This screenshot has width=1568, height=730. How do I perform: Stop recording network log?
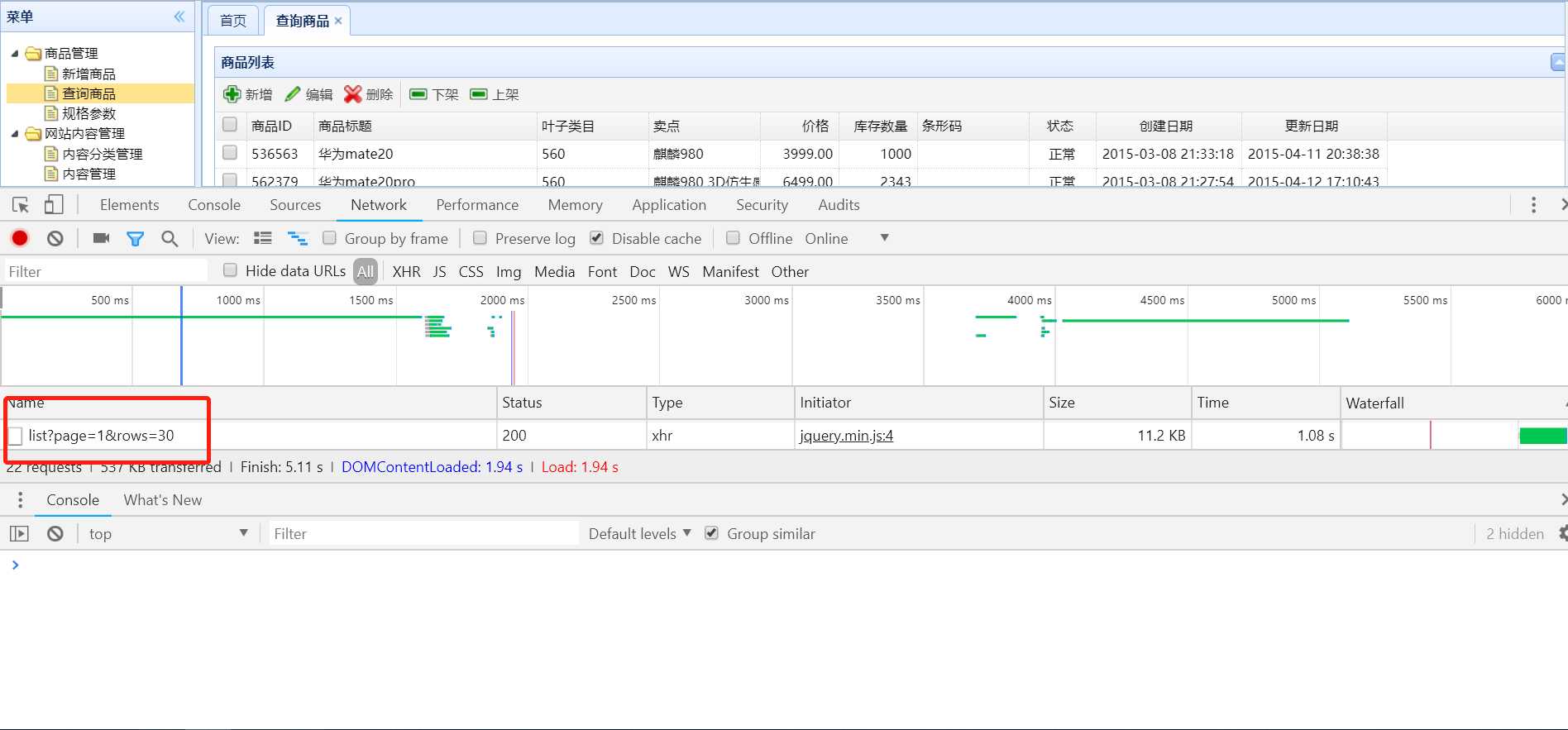pos(20,238)
